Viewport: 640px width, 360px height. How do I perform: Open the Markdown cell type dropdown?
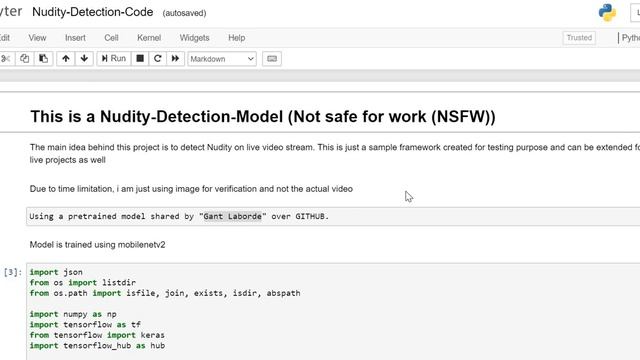click(x=222, y=59)
